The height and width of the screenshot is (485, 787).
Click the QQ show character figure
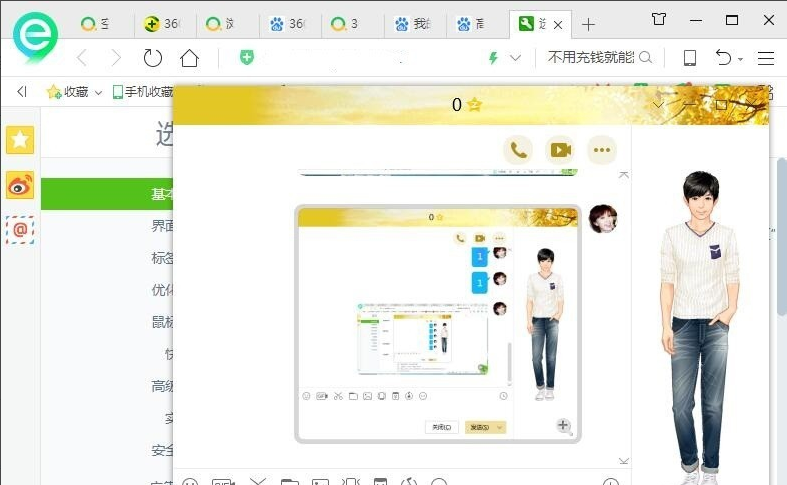click(700, 326)
